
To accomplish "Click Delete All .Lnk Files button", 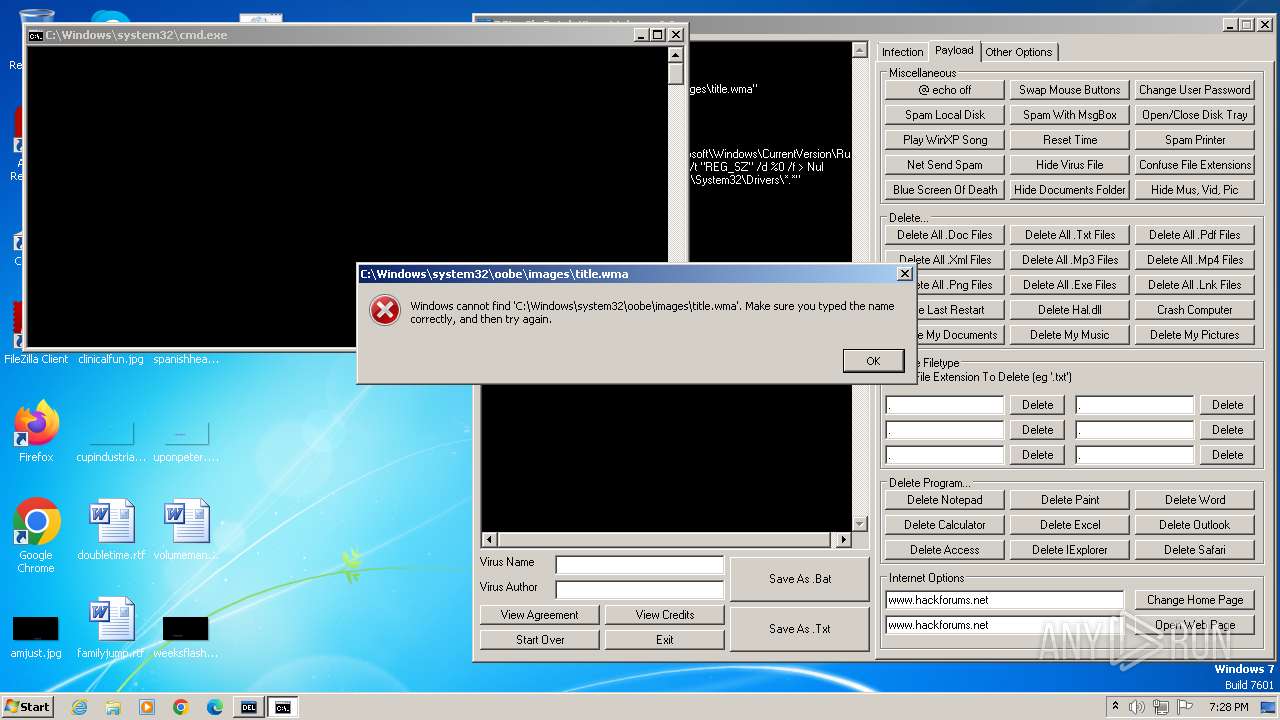I will (1195, 285).
